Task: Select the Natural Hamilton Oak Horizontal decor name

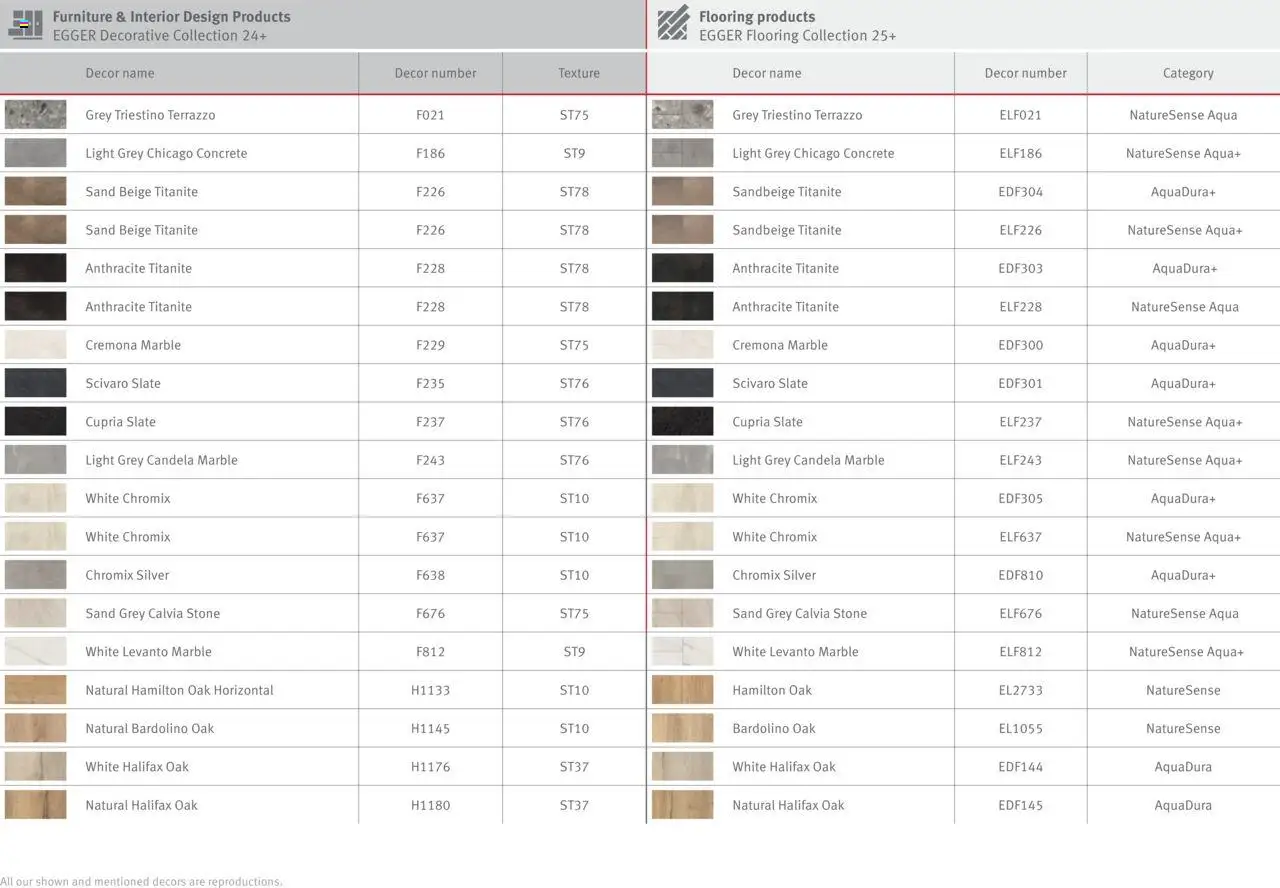Action: coord(179,690)
